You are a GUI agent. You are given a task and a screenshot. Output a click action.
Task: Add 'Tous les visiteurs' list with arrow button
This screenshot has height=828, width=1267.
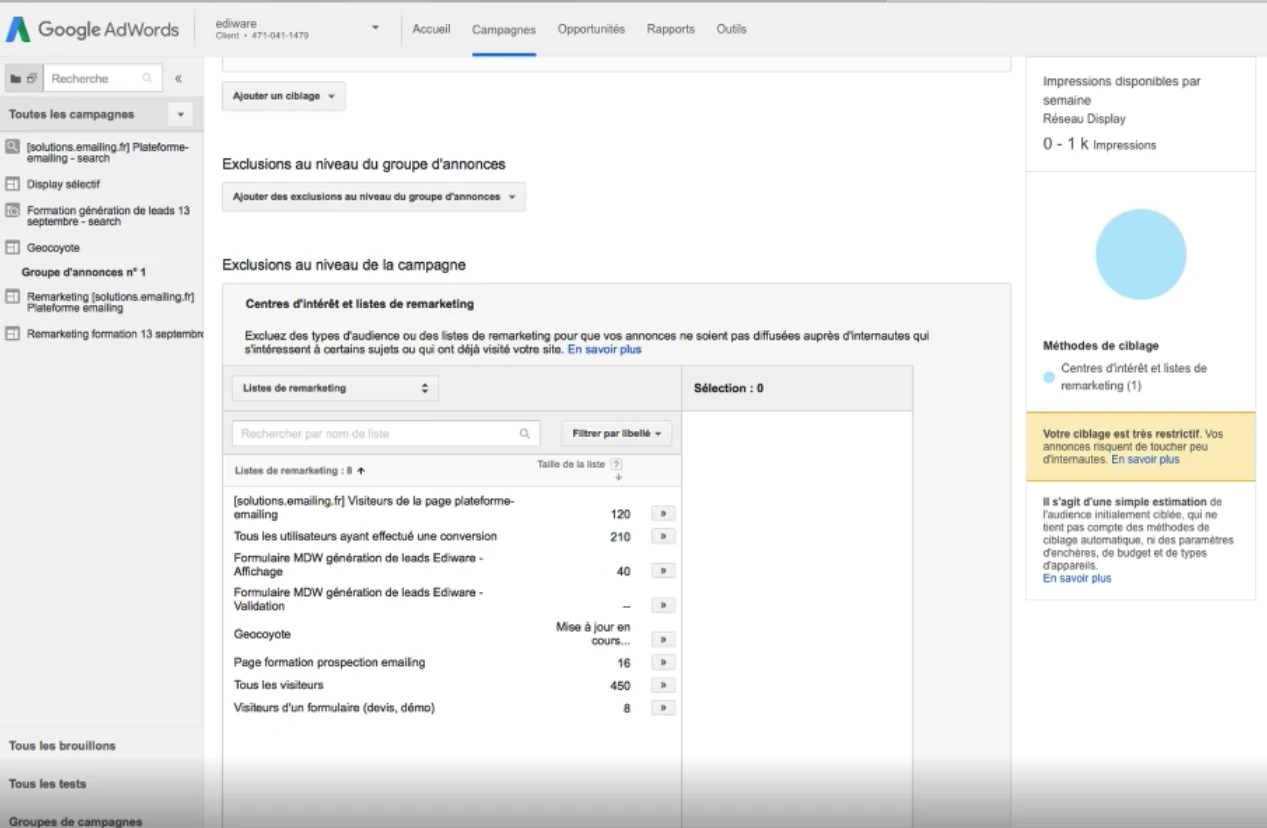pyautogui.click(x=664, y=685)
